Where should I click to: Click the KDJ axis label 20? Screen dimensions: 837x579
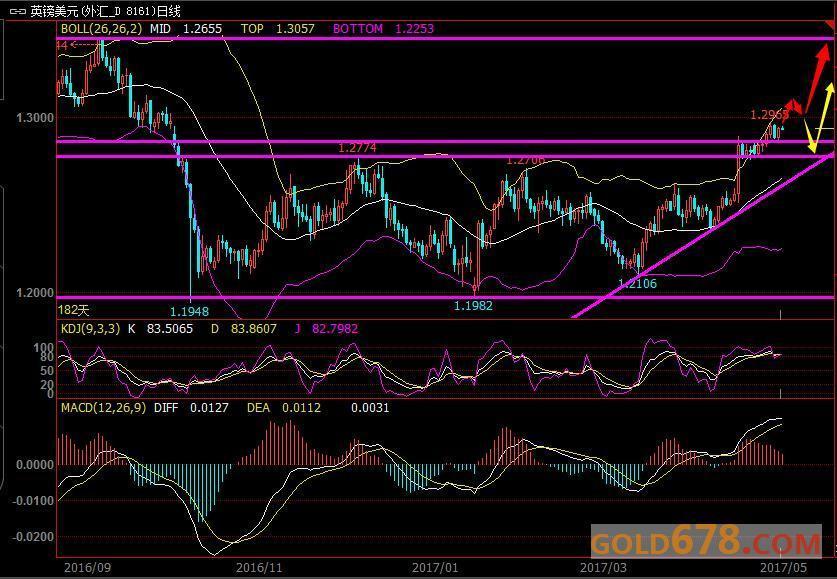47,385
